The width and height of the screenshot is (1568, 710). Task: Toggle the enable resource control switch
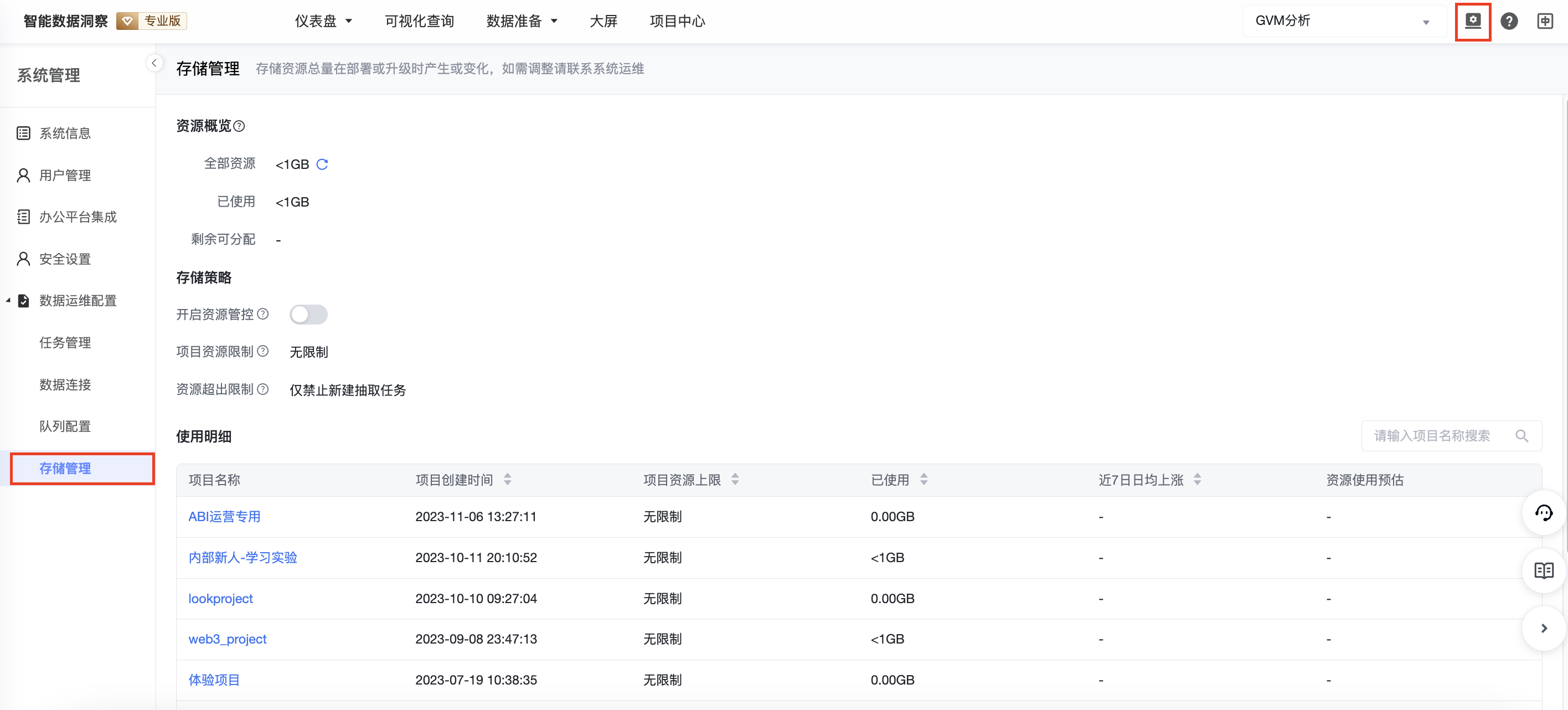(308, 315)
